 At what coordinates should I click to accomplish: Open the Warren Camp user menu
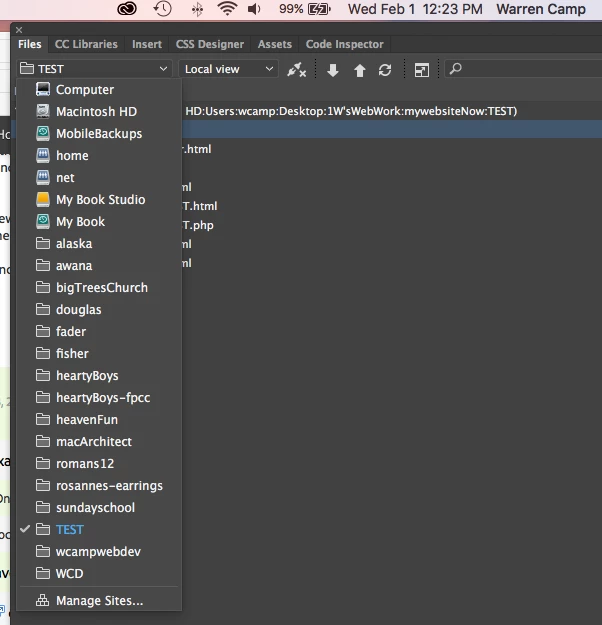click(541, 9)
